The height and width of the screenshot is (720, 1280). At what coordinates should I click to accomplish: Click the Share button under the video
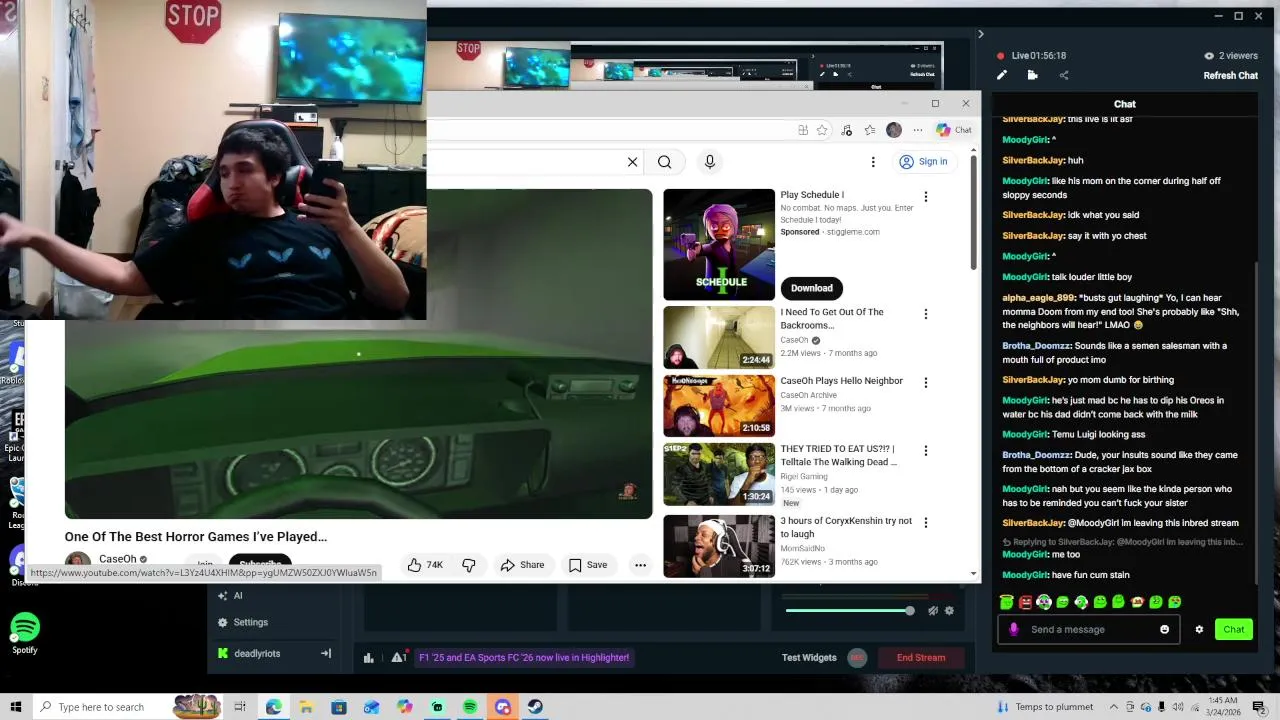(x=522, y=565)
